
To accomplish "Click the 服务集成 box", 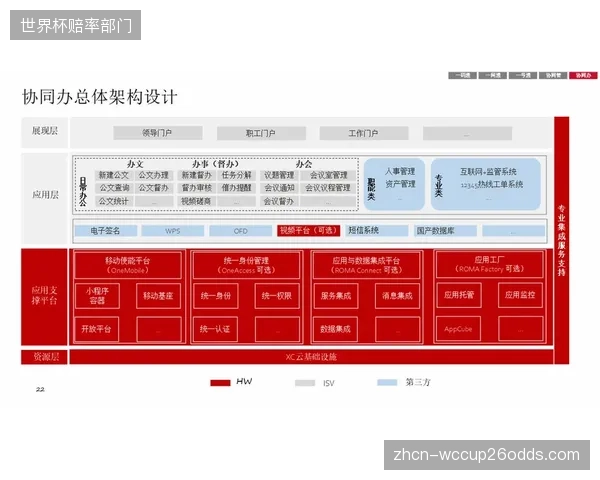I will (x=336, y=296).
